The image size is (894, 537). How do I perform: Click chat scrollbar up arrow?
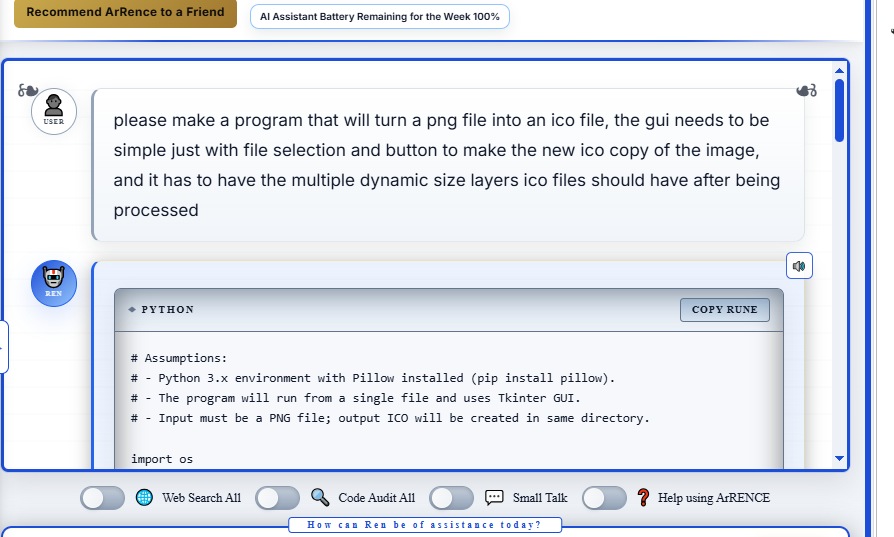click(839, 71)
